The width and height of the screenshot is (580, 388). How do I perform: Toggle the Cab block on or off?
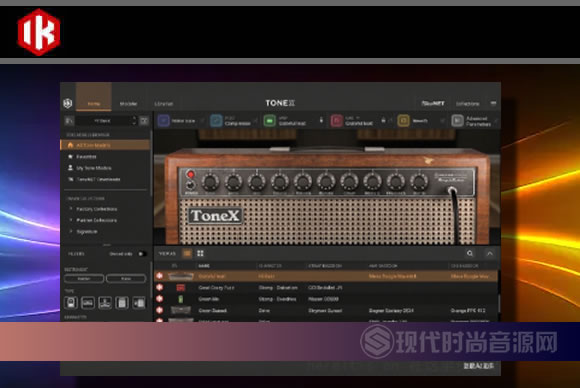coord(391,121)
